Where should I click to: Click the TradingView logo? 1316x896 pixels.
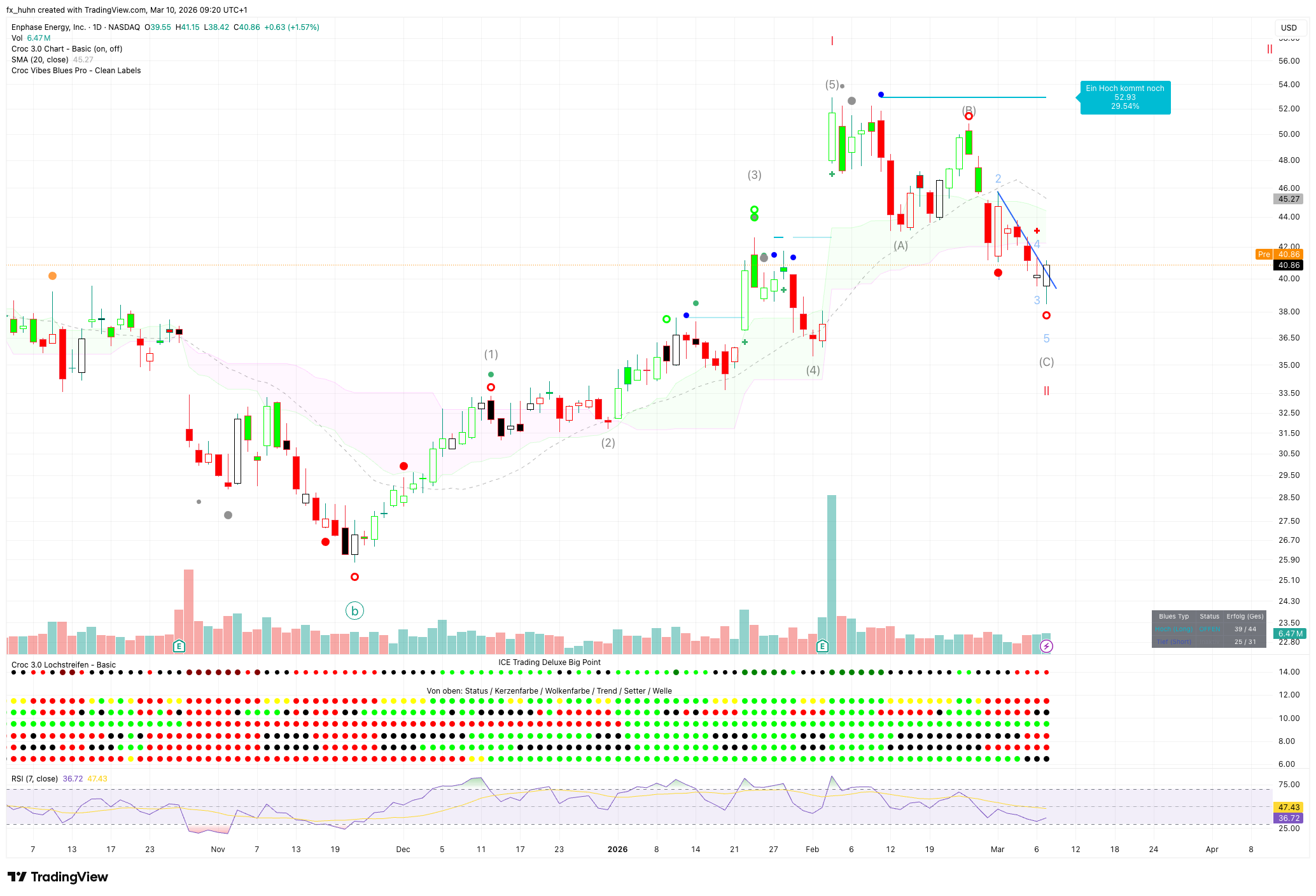click(58, 877)
